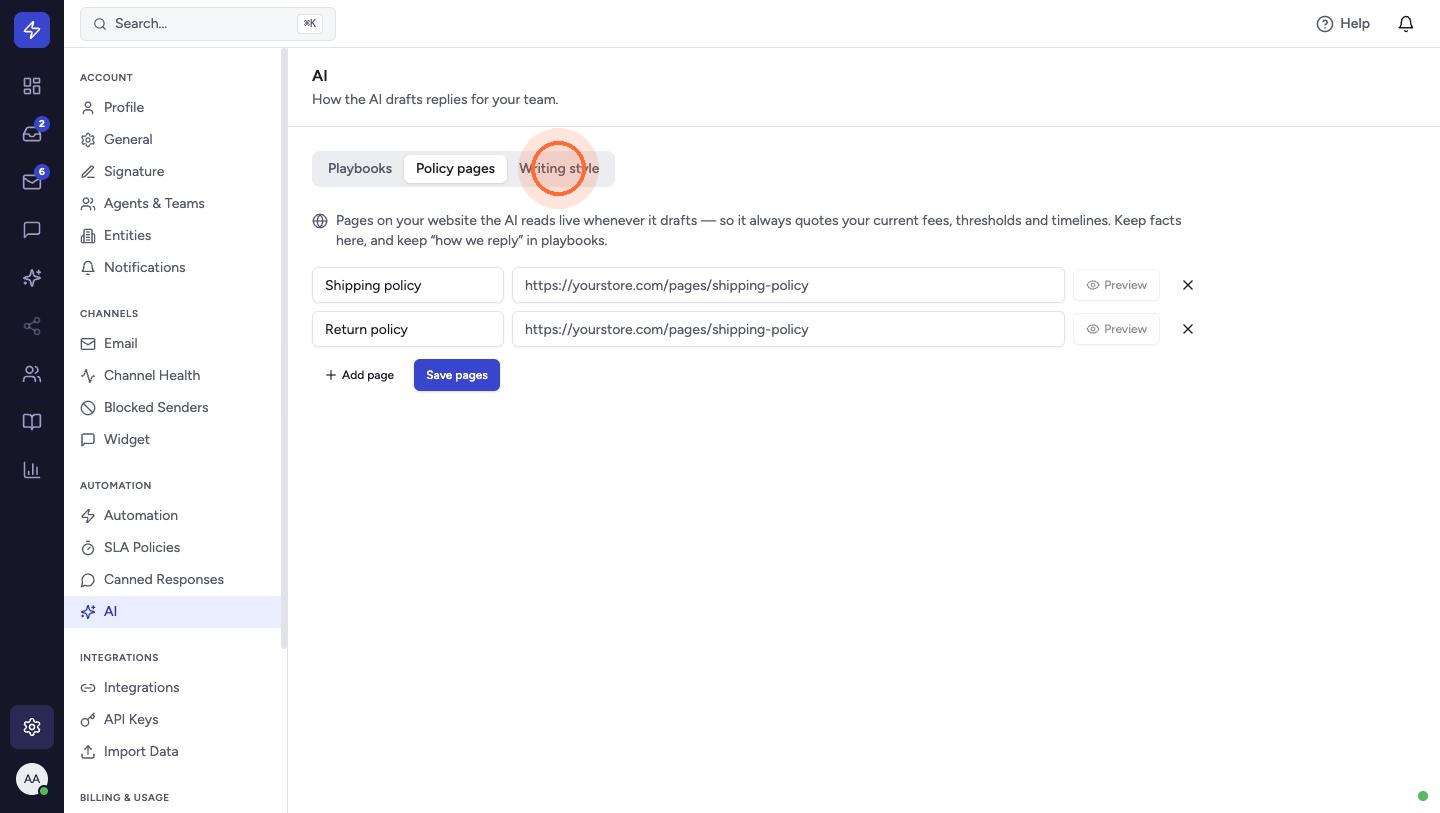This screenshot has height=813, width=1440.
Task: Open Channel Health settings
Action: pyautogui.click(x=173, y=375)
